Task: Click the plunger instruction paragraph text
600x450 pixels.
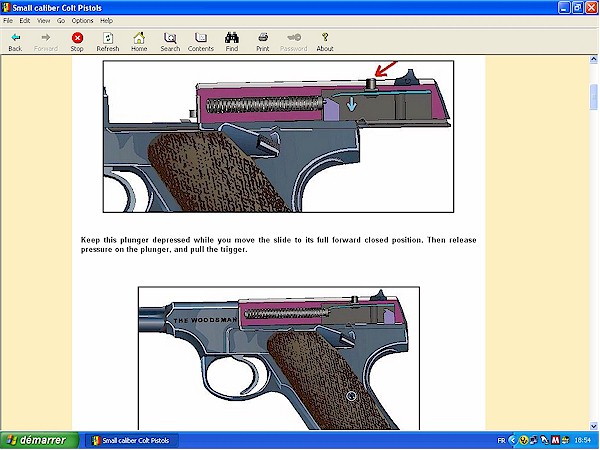Action: point(278,245)
